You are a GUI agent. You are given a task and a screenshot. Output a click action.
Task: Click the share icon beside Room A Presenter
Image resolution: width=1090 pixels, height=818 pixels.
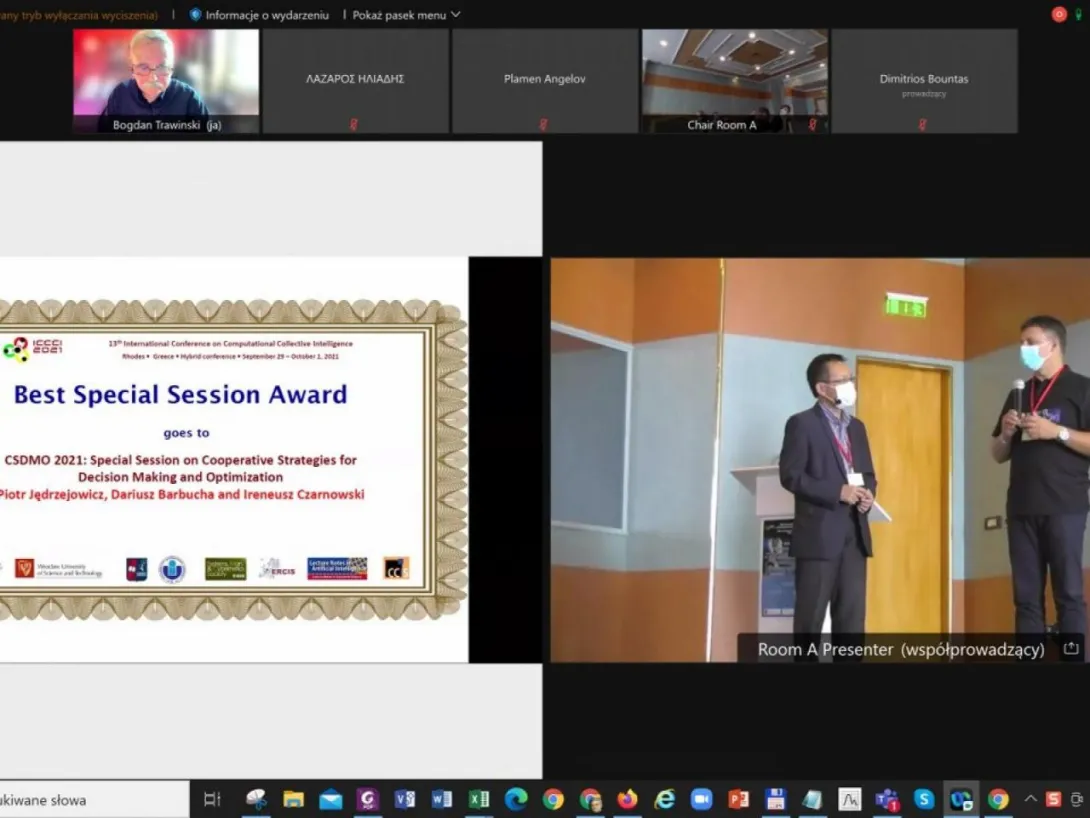(x=1070, y=649)
